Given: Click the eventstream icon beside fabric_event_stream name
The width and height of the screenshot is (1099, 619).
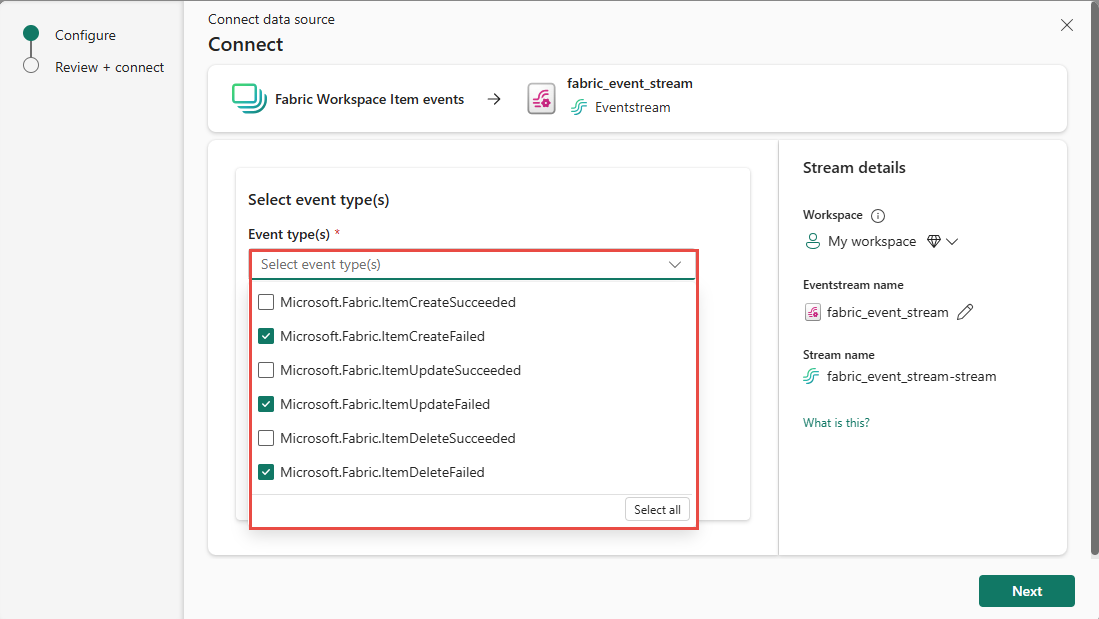Looking at the screenshot, I should tap(812, 312).
